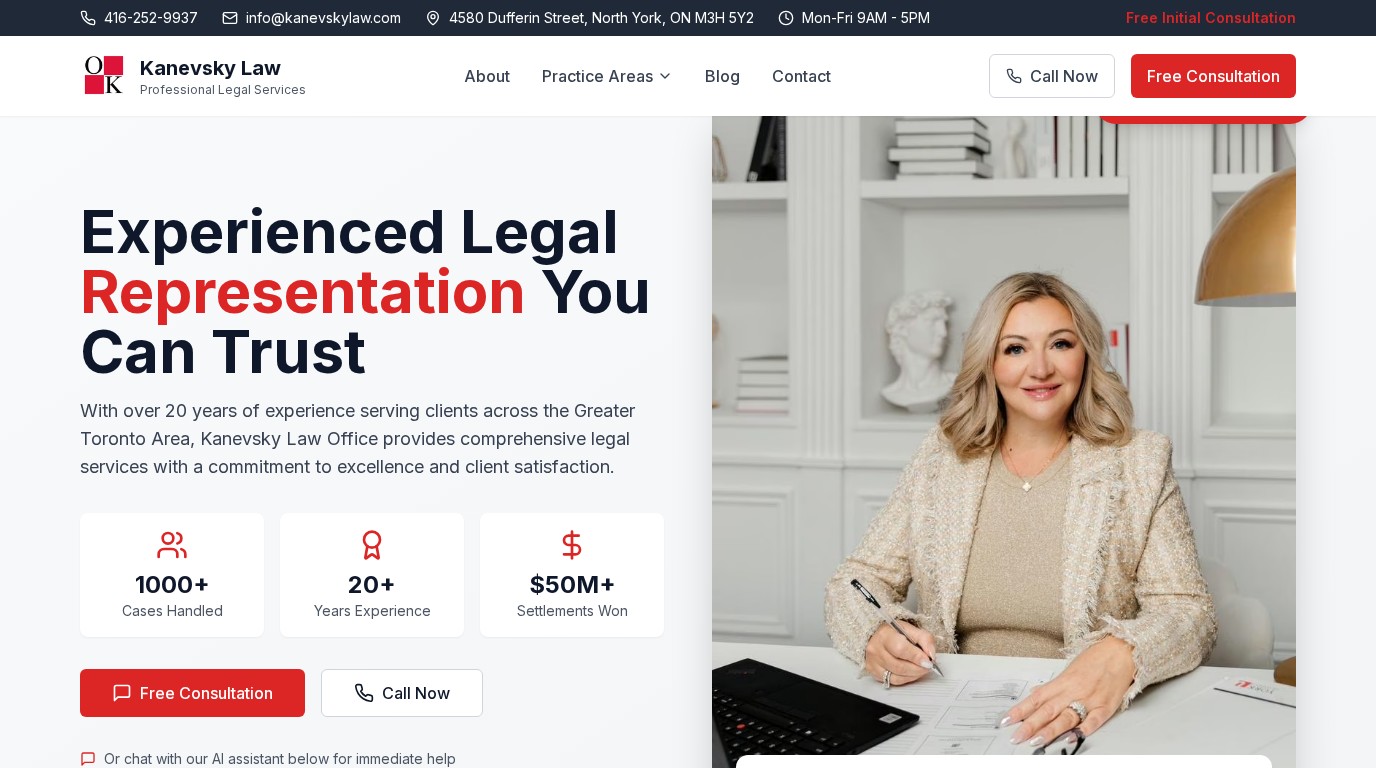Click the award ribbon icon above Years Experience
The image size is (1376, 768).
(372, 545)
